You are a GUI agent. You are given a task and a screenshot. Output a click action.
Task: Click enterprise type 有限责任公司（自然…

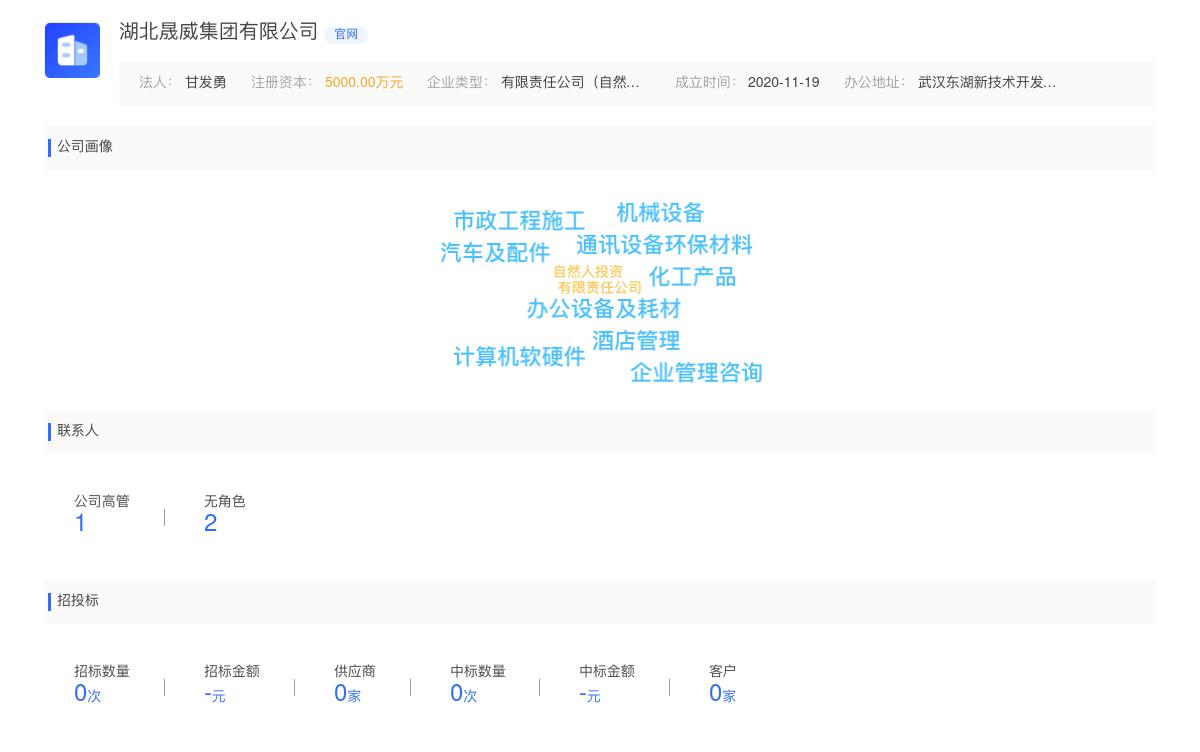[570, 83]
